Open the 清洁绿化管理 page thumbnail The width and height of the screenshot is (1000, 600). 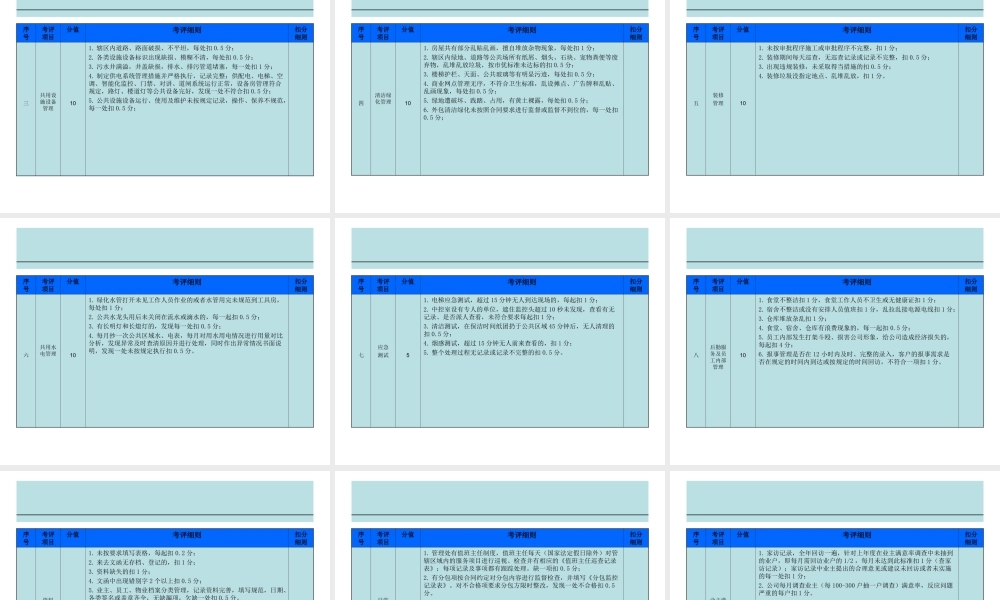coord(500,105)
